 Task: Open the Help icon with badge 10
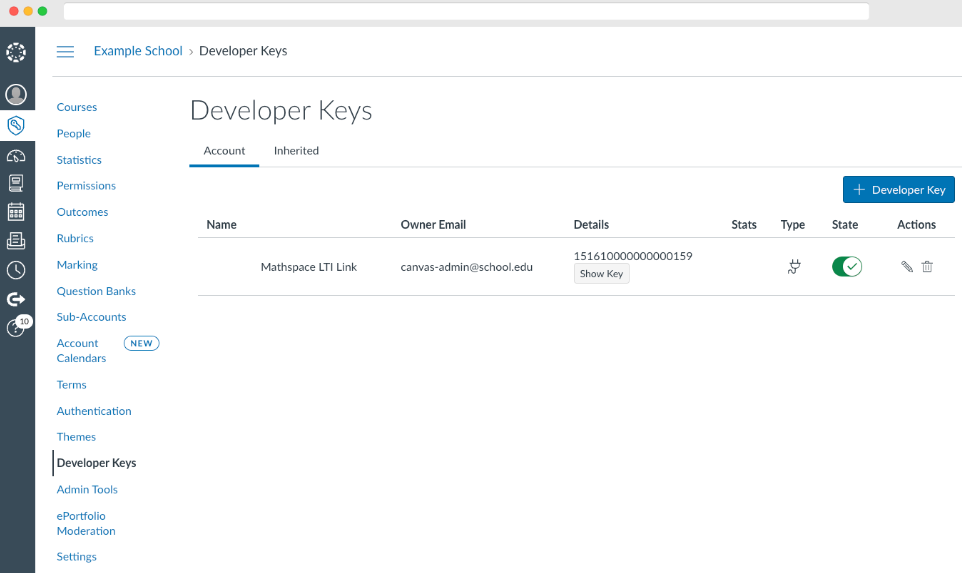(17, 326)
